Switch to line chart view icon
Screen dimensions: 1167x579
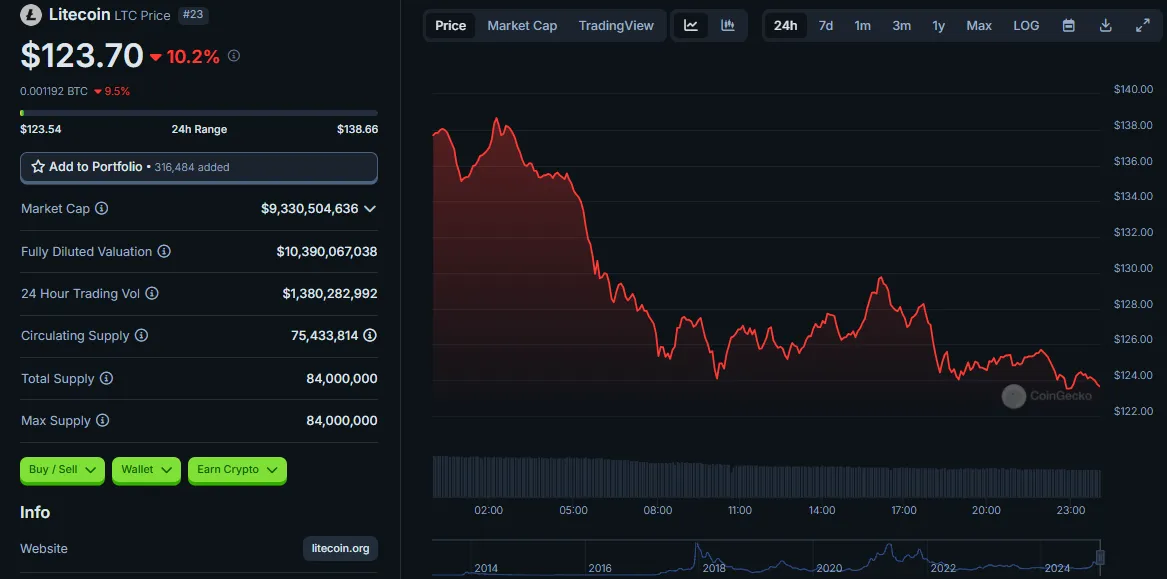pyautogui.click(x=691, y=25)
